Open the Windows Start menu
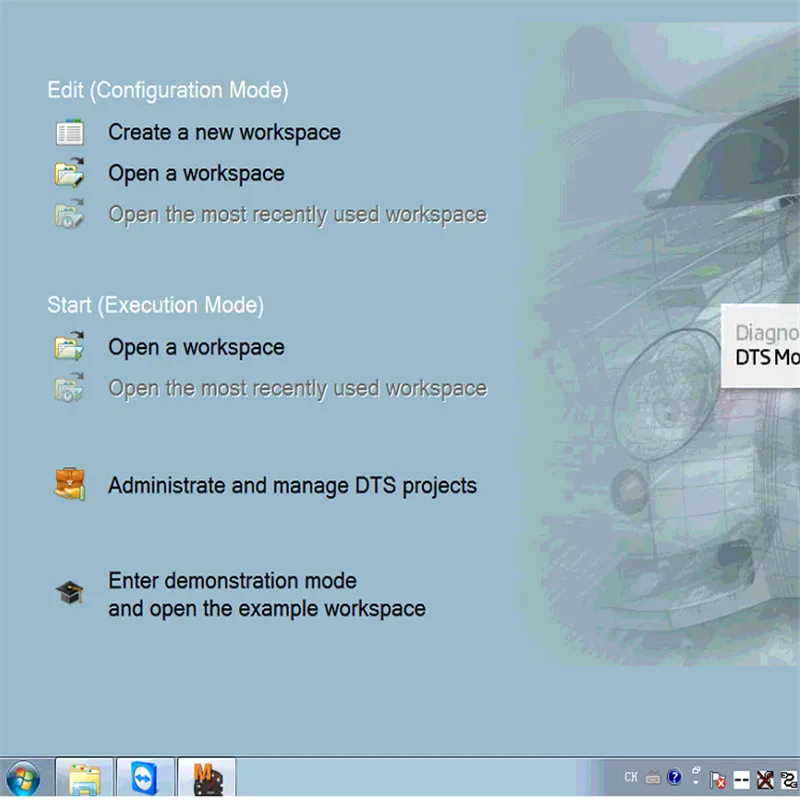800x800 pixels. coord(22,779)
